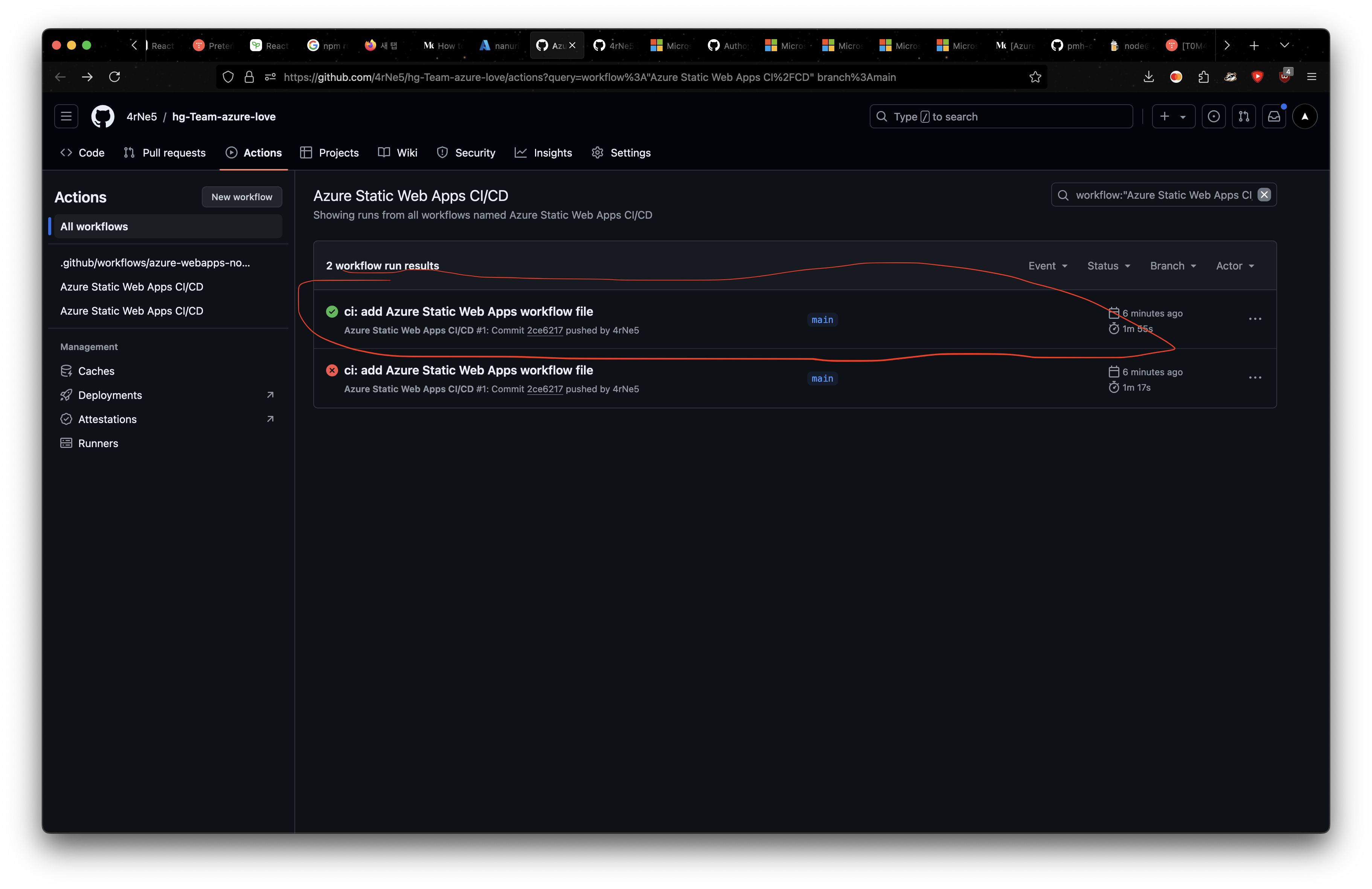The width and height of the screenshot is (1372, 889).
Task: Open the three-dot menu for the failed run
Action: [x=1255, y=378]
